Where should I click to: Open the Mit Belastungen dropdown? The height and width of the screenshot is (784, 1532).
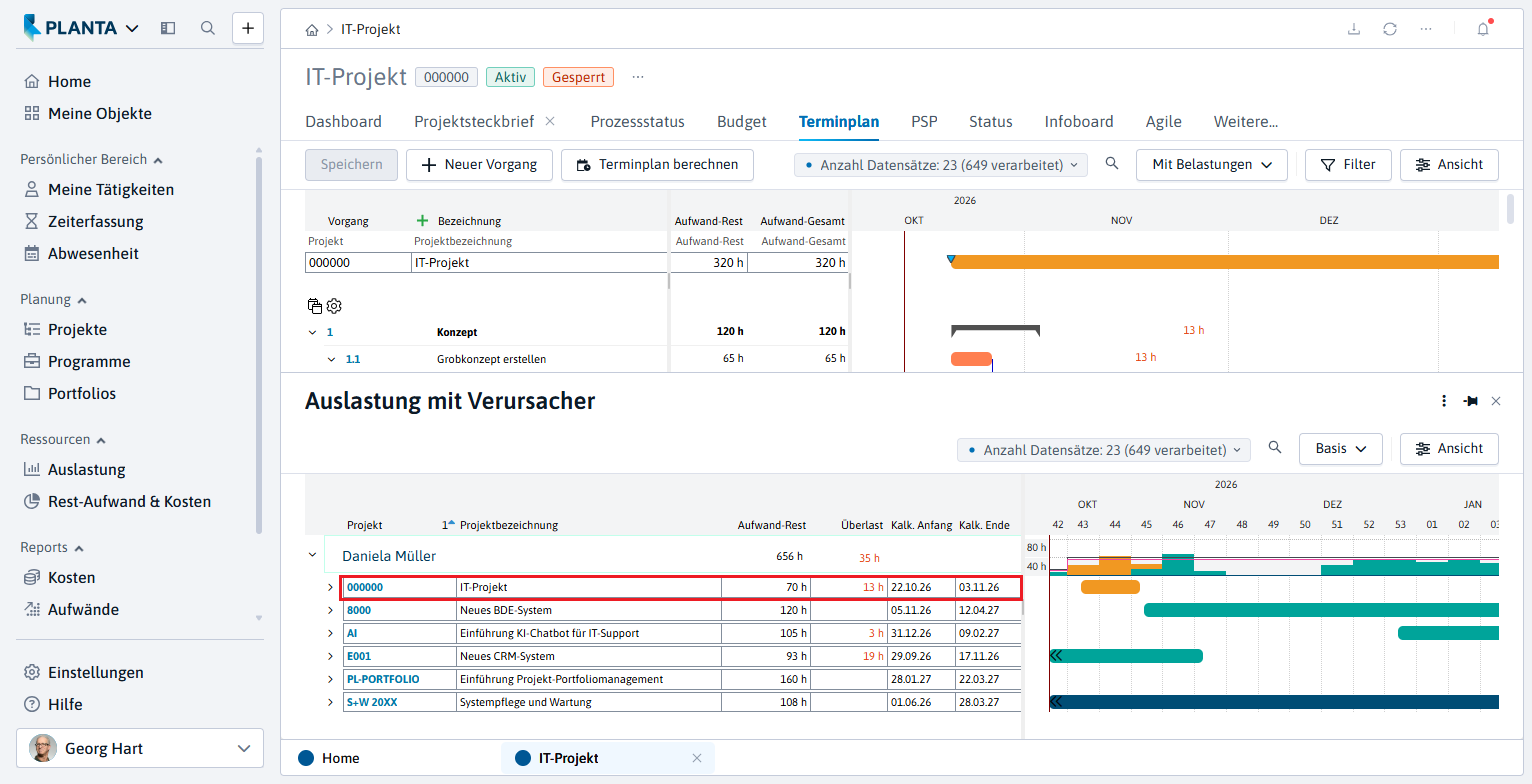[x=1212, y=165]
